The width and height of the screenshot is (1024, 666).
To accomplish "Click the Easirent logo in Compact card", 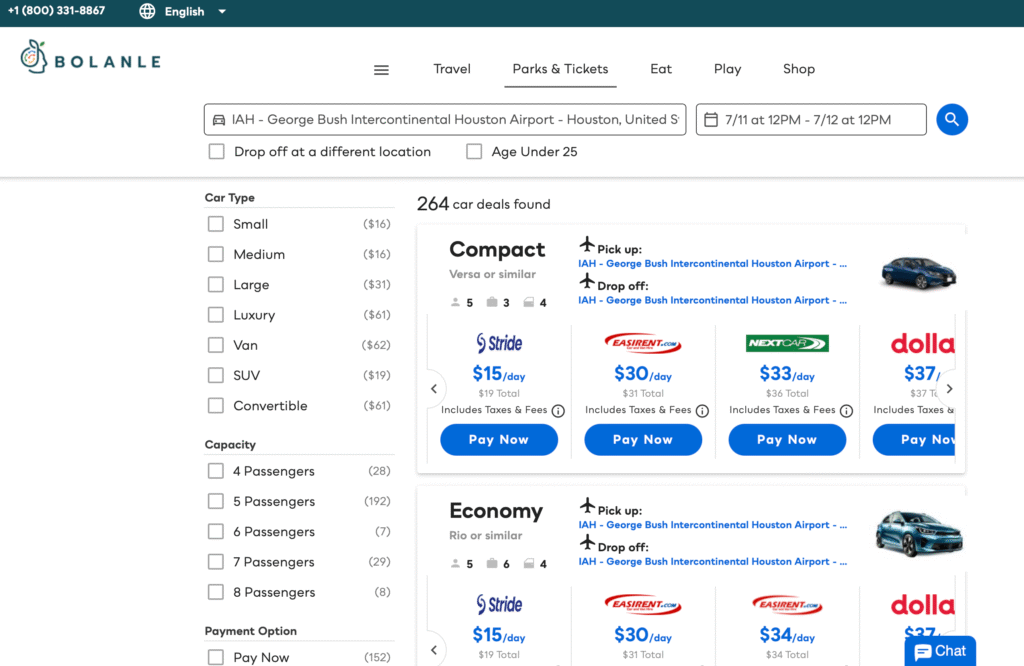I will pyautogui.click(x=643, y=343).
